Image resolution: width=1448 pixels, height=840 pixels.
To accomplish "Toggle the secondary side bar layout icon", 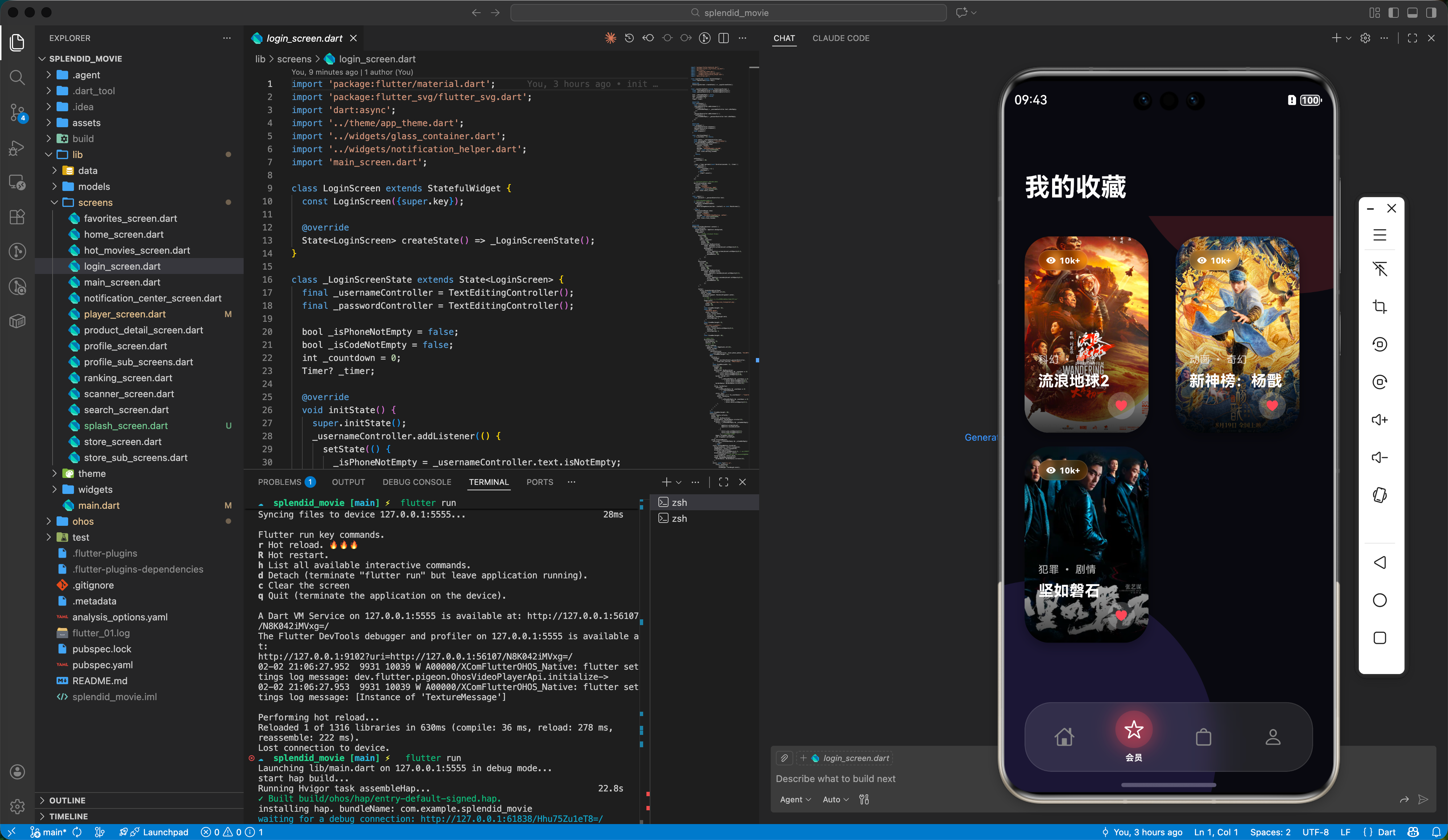I will (x=1431, y=13).
